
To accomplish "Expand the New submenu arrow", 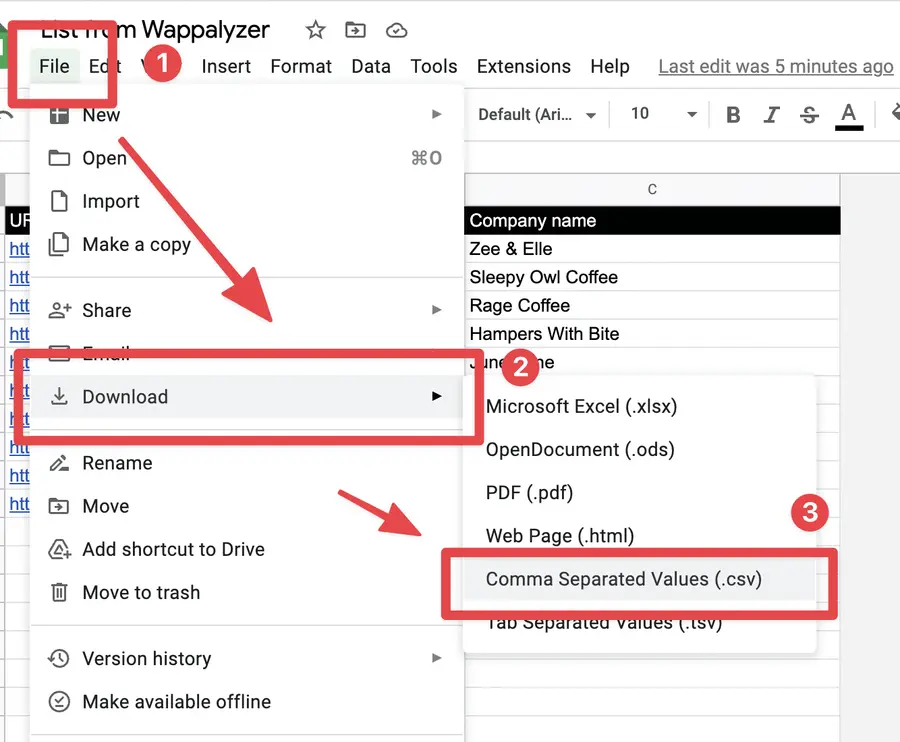I will (437, 114).
